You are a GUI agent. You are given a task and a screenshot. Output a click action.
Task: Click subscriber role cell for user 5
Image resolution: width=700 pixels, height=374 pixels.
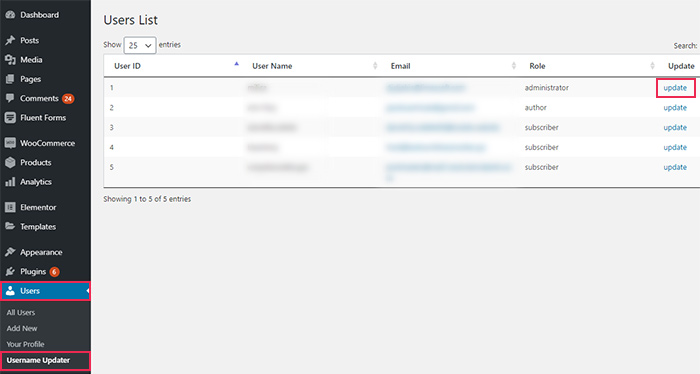coord(542,167)
